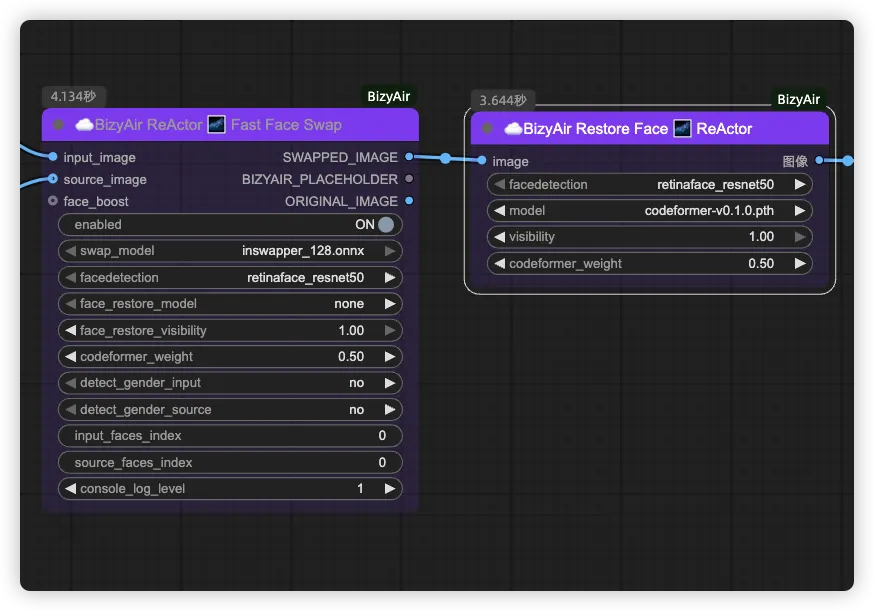Open the face_restore_model none dropdown
874x611 pixels.
tap(230, 304)
